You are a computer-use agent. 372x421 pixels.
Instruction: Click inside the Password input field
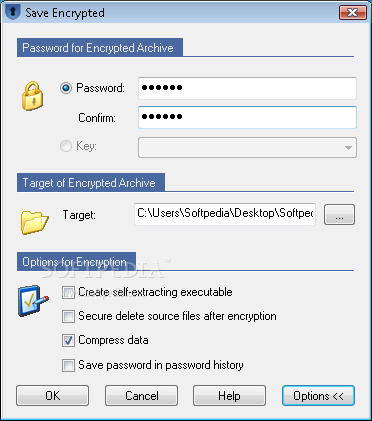pos(247,88)
